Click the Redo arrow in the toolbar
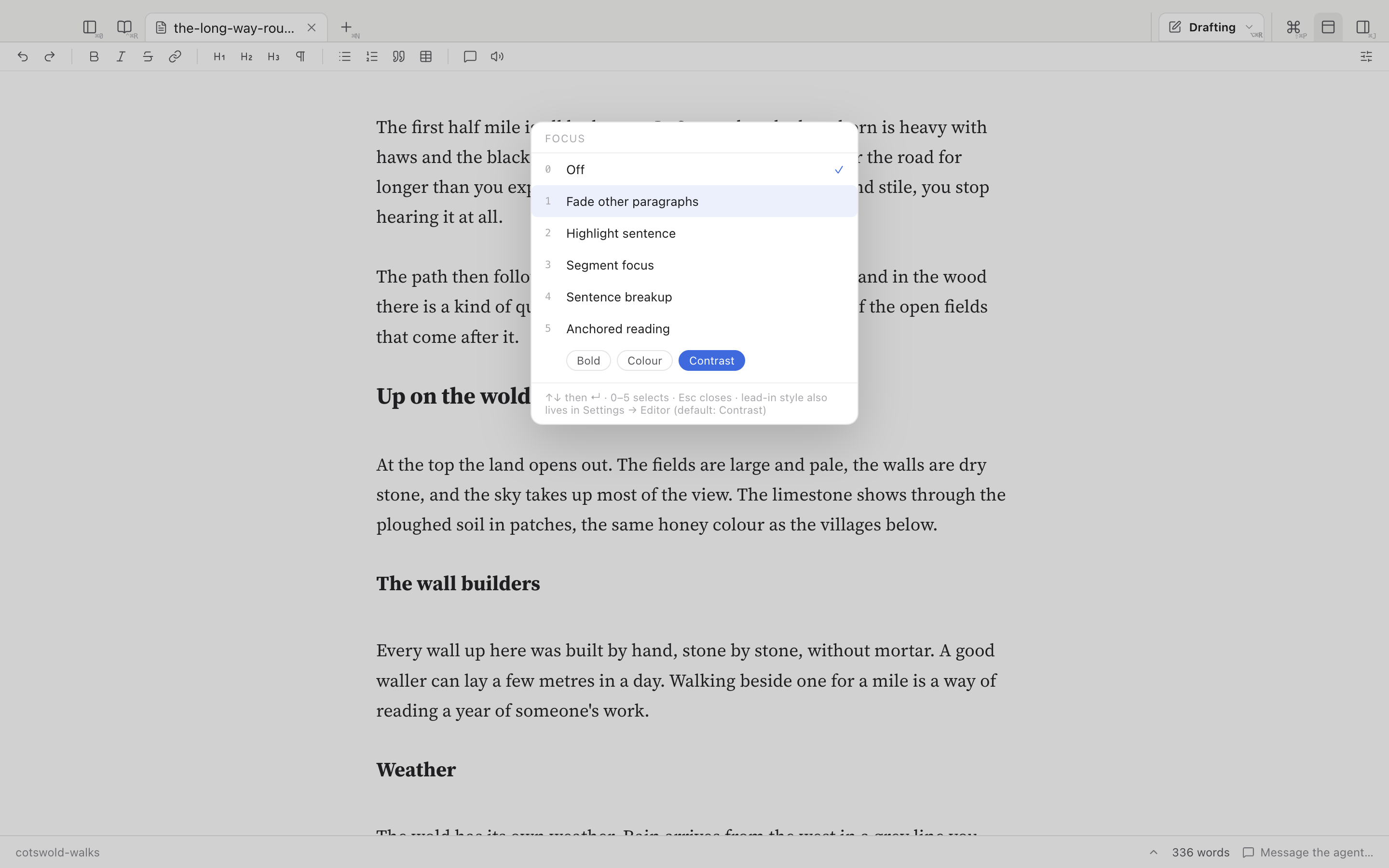This screenshot has width=1389, height=868. tap(50, 56)
